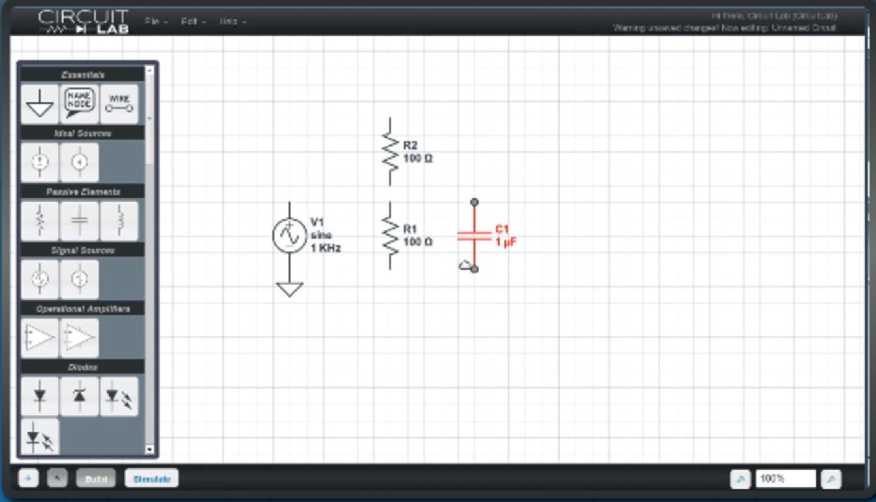Pick the second operational amplifier
The image size is (876, 502).
click(x=79, y=338)
